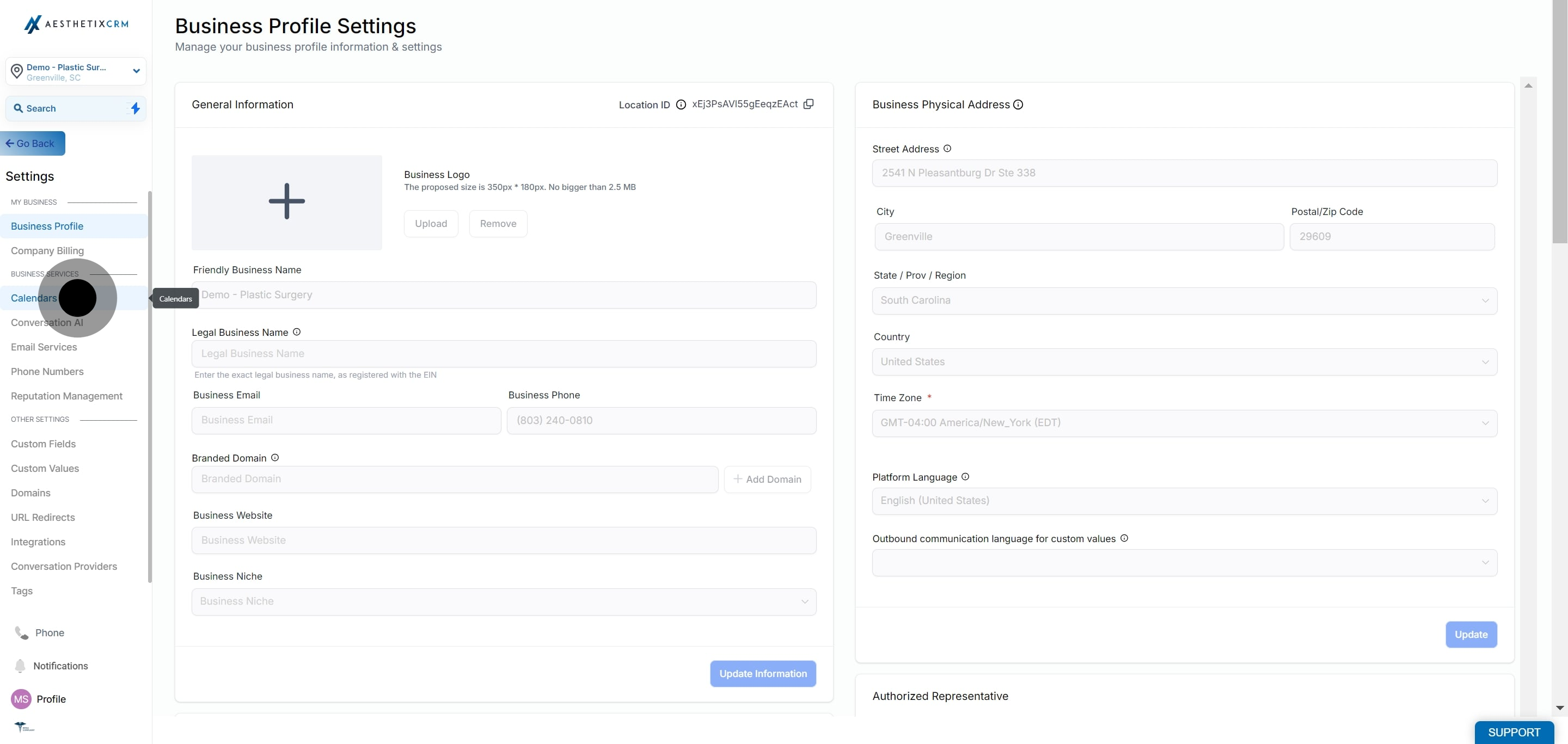This screenshot has width=1568, height=744.
Task: Open Custom Fields settings page
Action: (x=43, y=444)
